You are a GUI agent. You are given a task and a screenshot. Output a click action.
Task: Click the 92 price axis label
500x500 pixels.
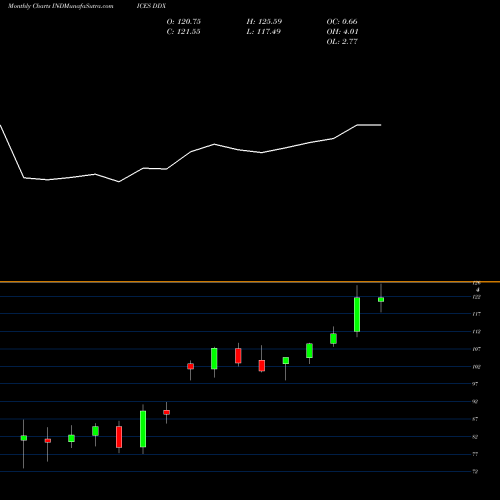click(475, 402)
